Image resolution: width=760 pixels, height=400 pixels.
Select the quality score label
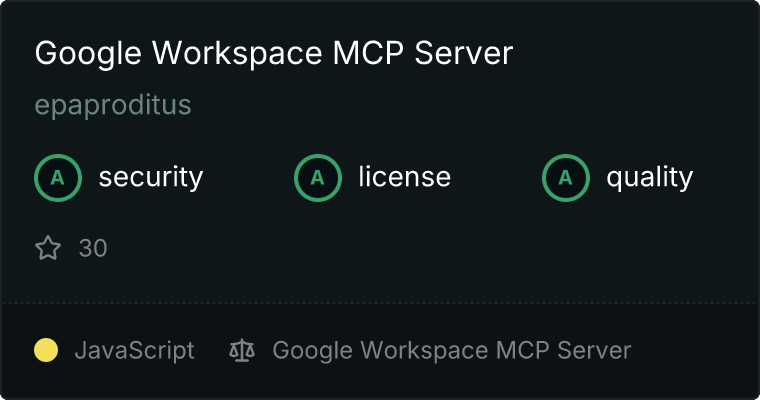pos(649,178)
